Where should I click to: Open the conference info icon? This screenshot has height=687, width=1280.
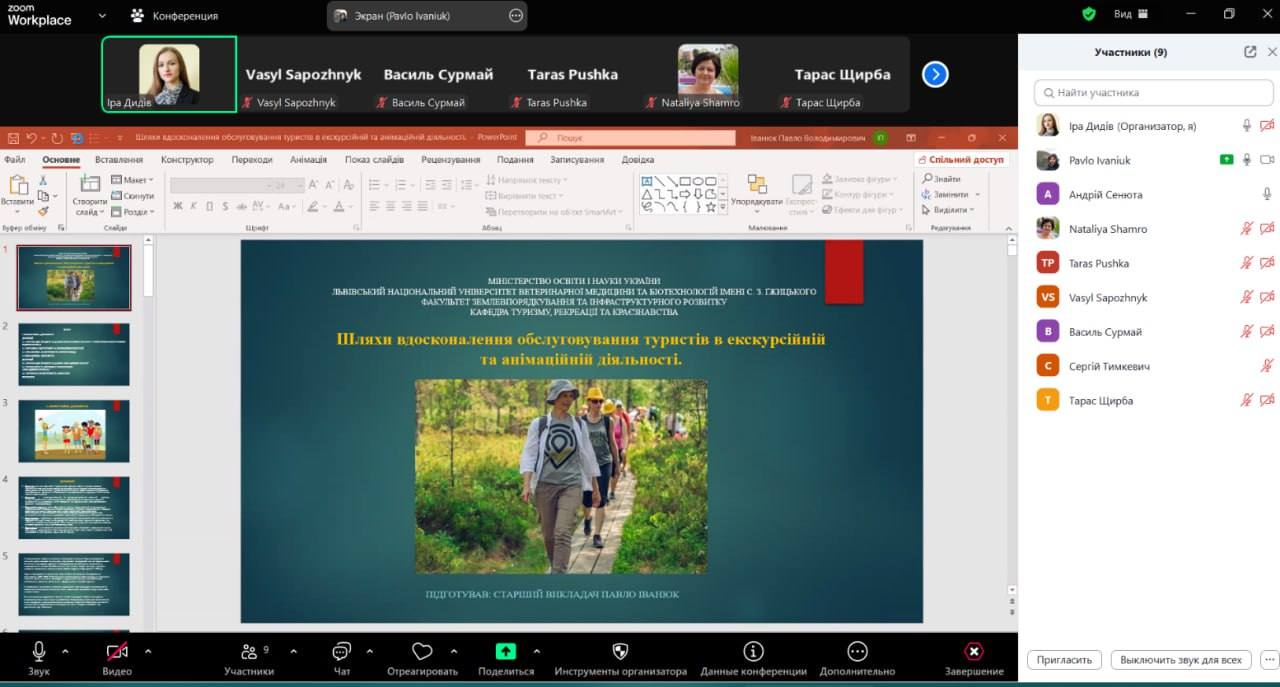point(753,652)
